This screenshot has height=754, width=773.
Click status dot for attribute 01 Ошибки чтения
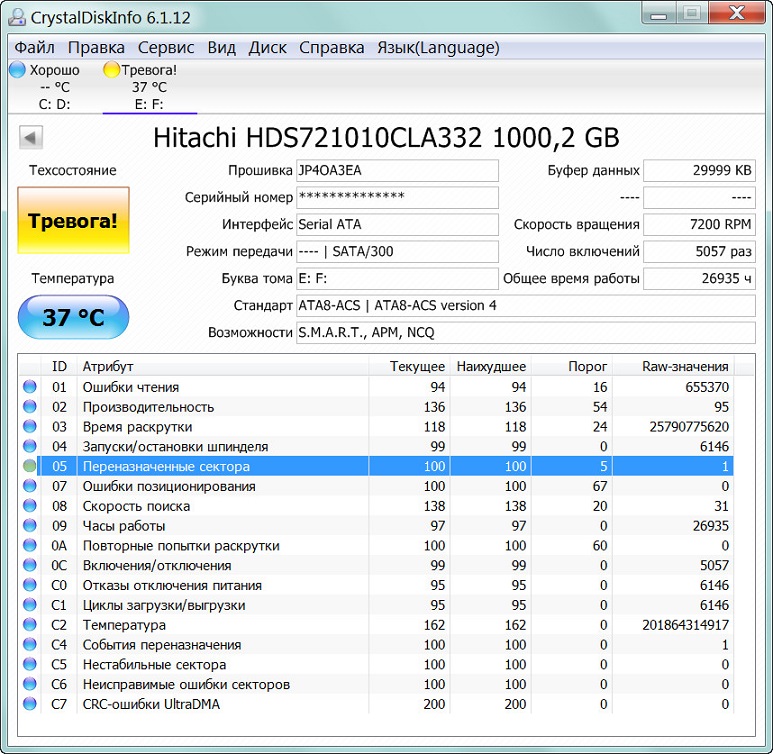[x=30, y=387]
